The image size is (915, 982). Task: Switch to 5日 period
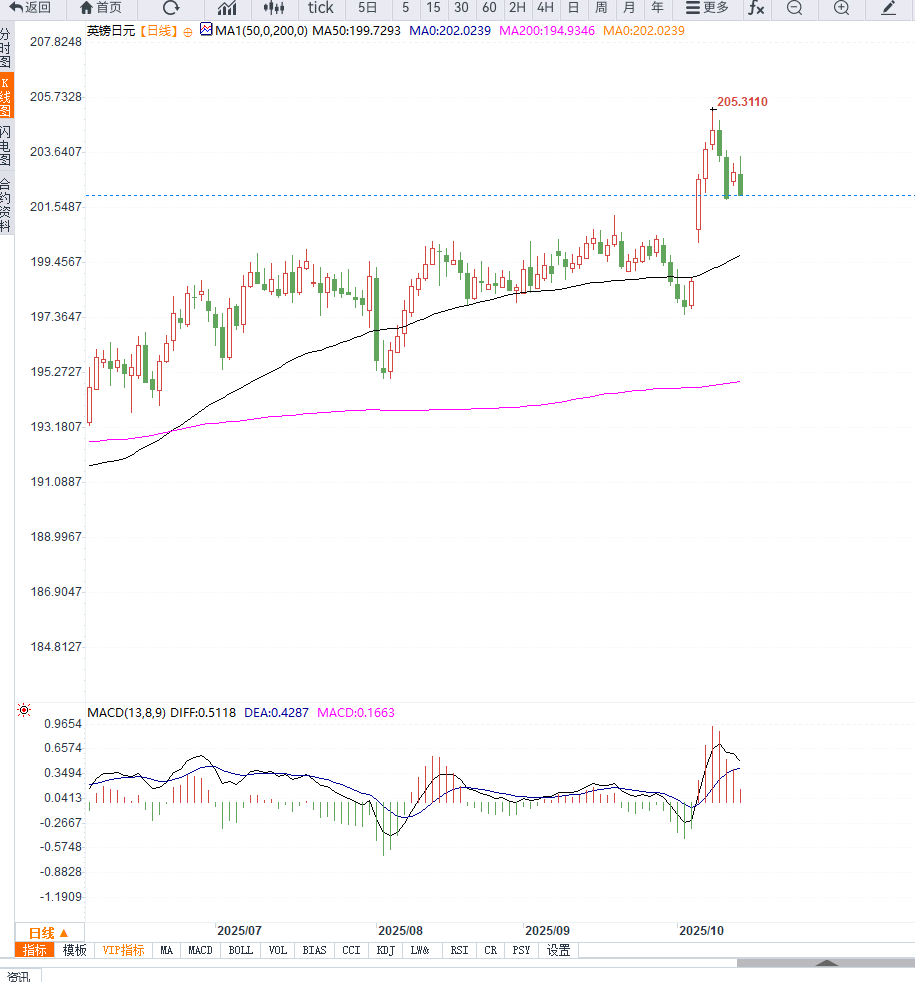click(x=367, y=8)
